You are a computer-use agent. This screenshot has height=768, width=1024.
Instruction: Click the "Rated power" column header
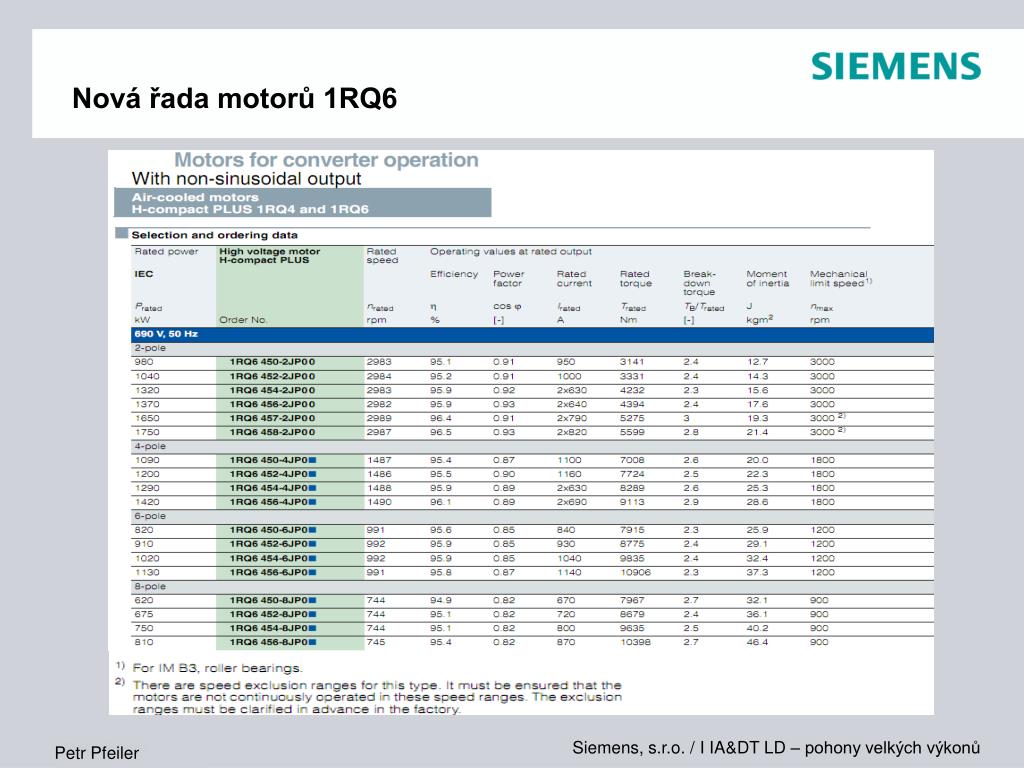point(166,251)
